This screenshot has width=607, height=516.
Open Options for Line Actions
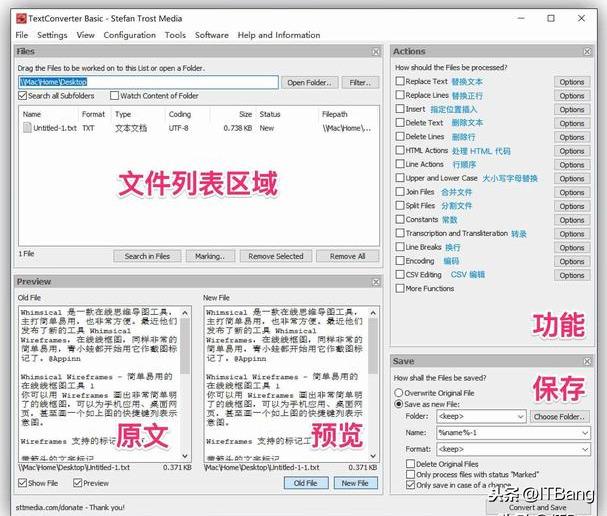point(572,165)
